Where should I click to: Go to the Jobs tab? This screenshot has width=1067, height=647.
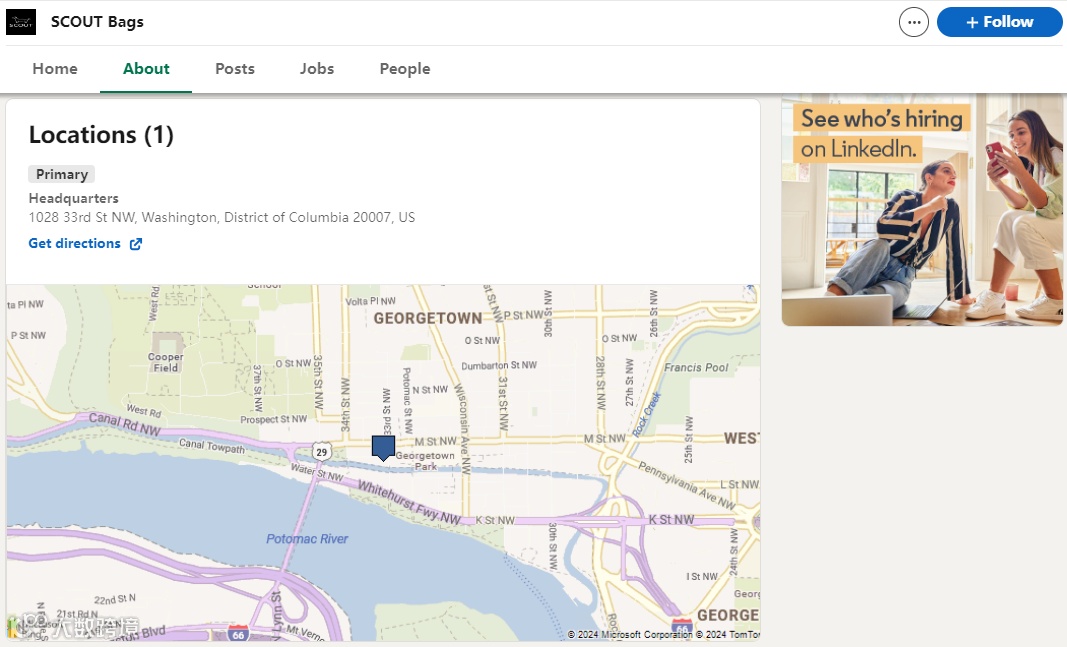click(x=317, y=69)
